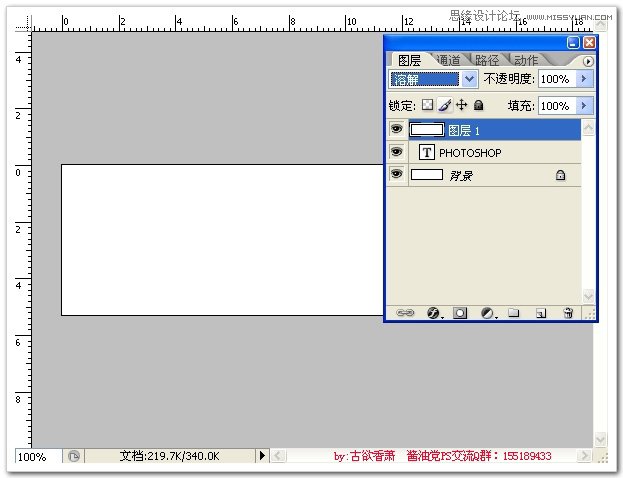Open the layers panel options menu
623x478 pixels.
pos(588,61)
